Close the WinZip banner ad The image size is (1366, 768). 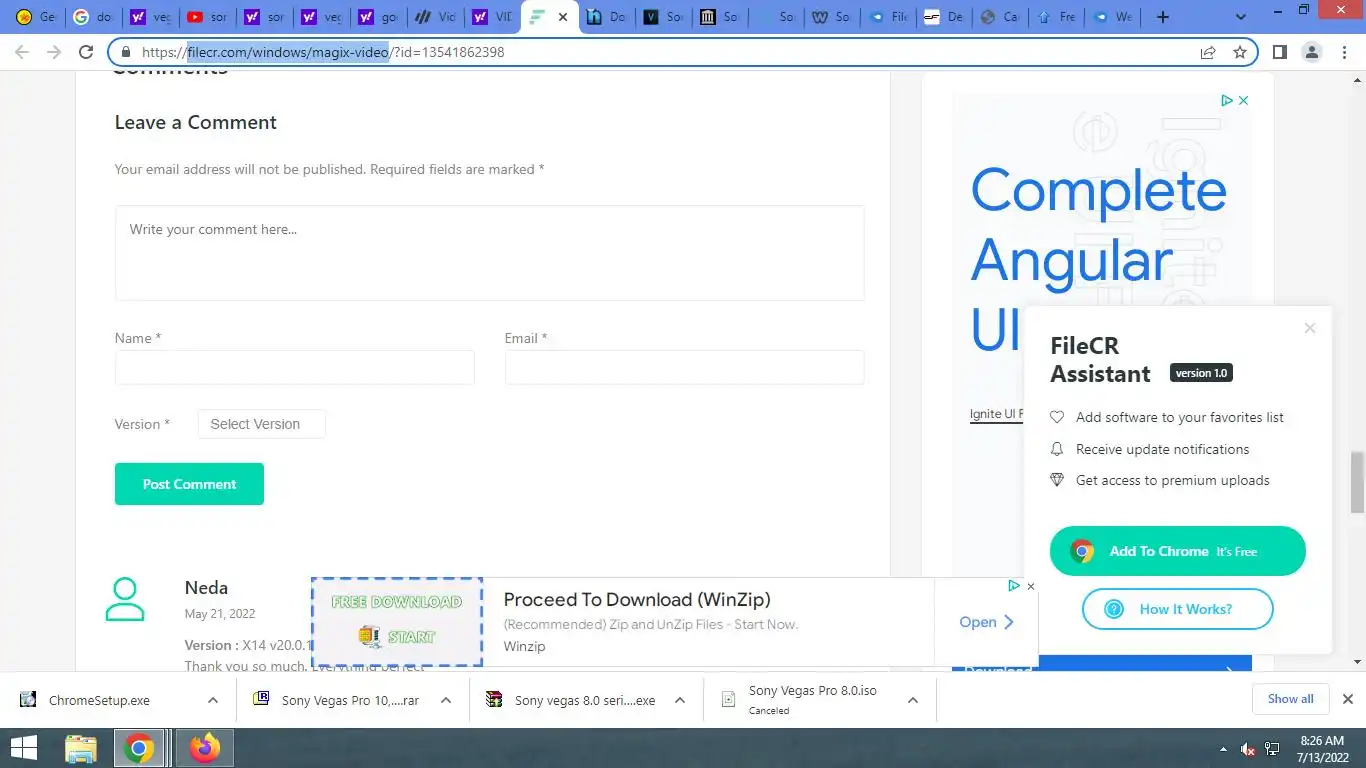[1031, 586]
